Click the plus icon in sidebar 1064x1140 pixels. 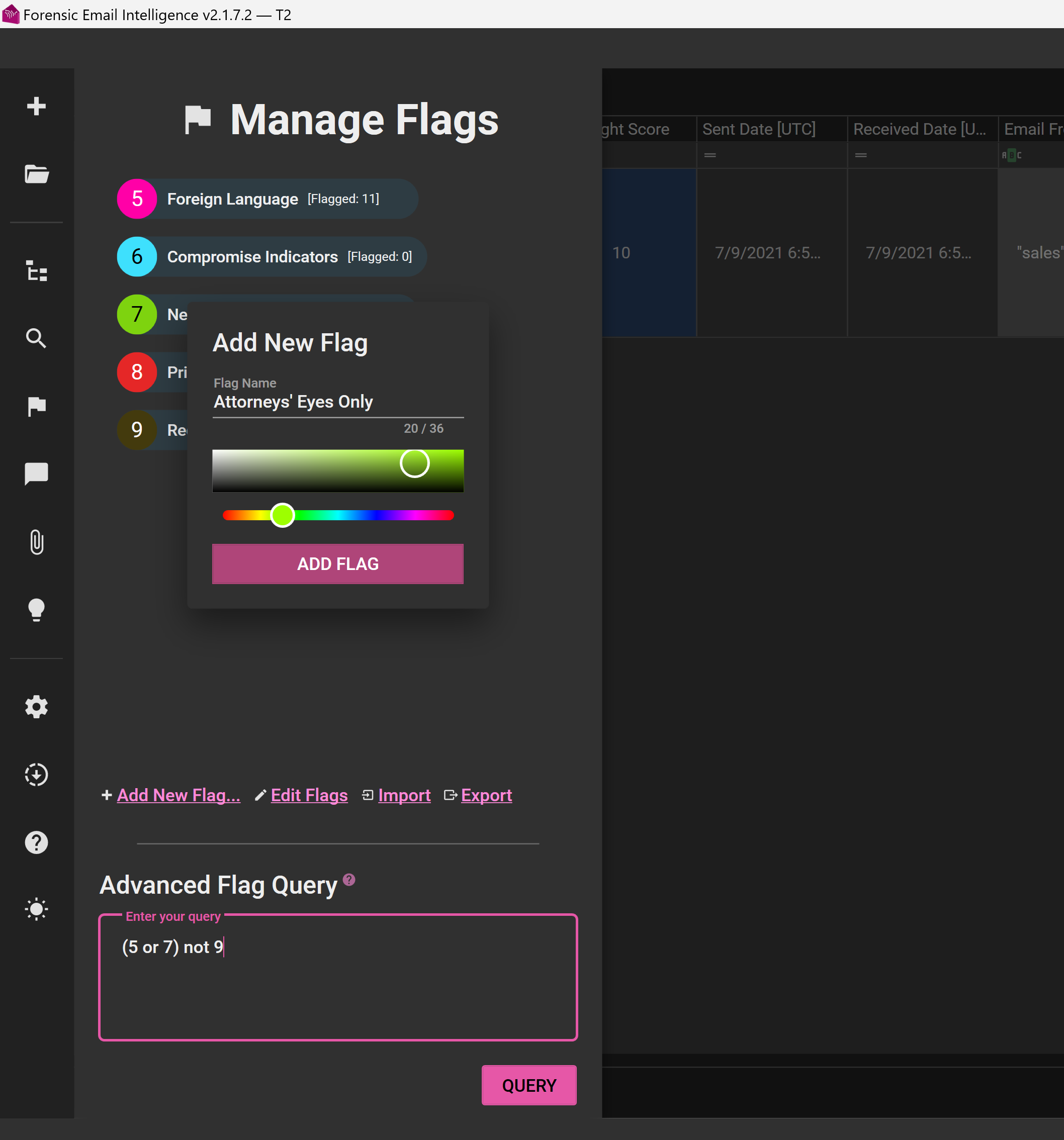point(36,106)
